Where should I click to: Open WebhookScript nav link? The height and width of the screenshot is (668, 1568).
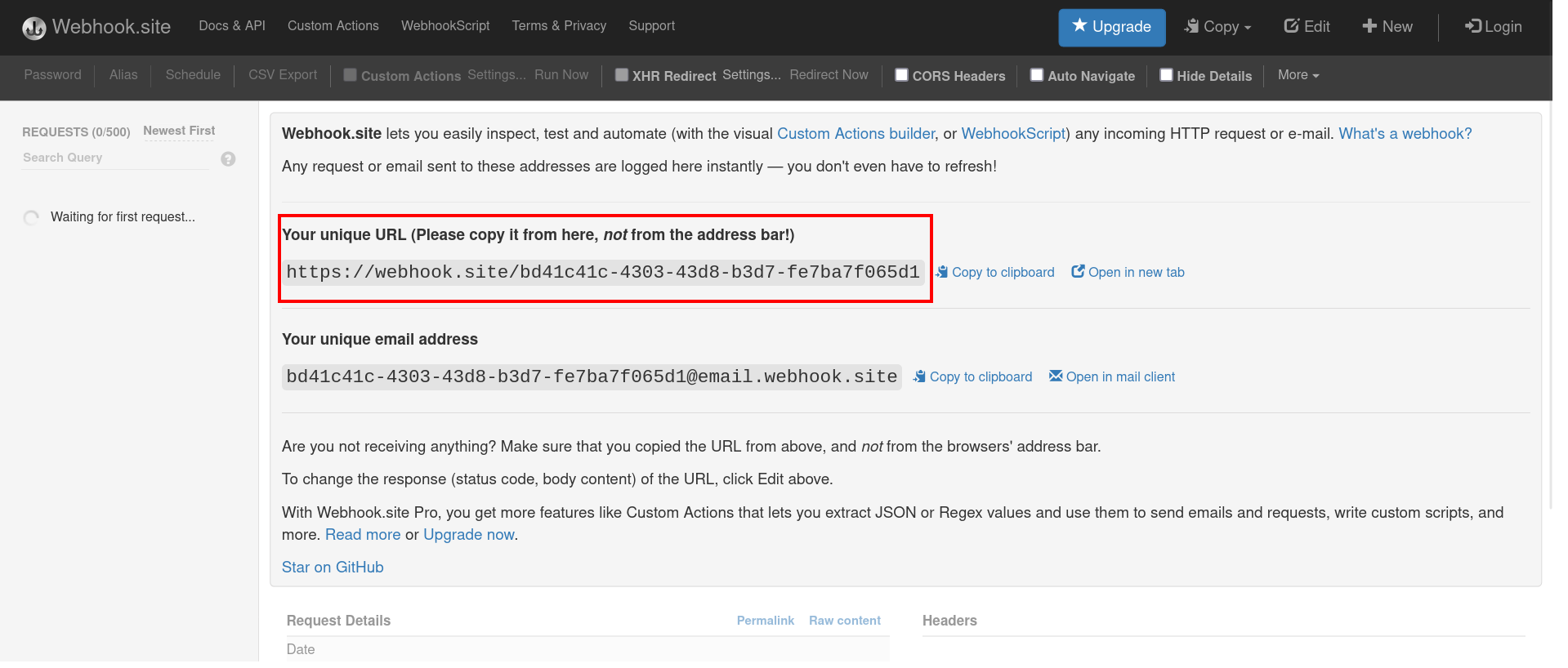pos(445,26)
